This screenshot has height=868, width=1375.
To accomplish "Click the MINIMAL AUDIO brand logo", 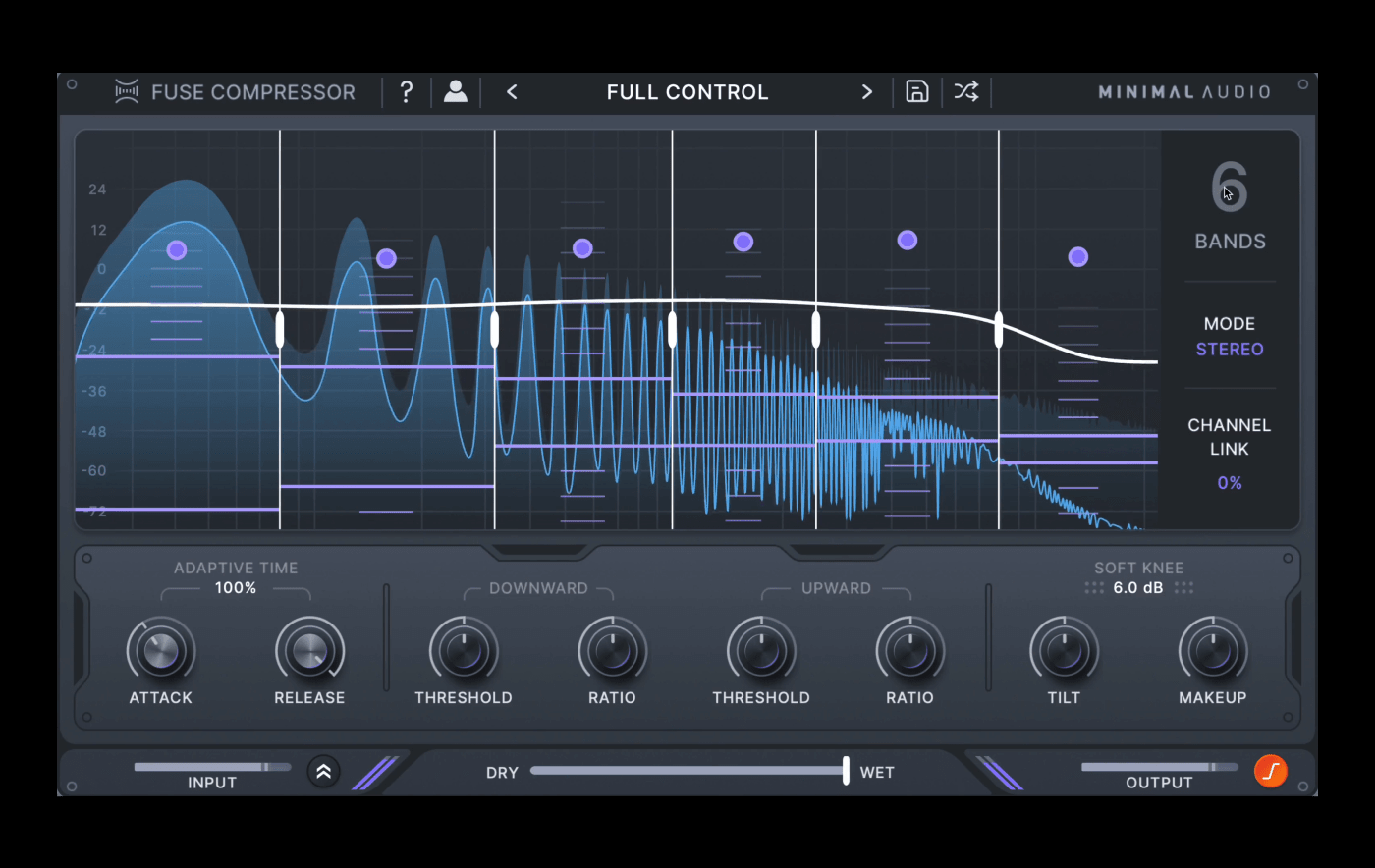I will click(x=1184, y=92).
